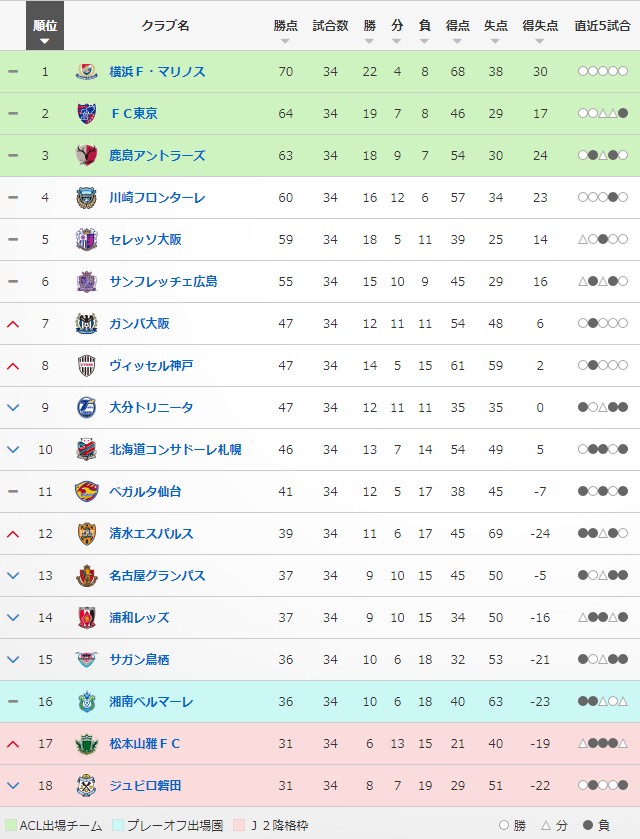This screenshot has width=640, height=839.
Task: Click the Jubilo Iwata club crest
Action: point(86,786)
